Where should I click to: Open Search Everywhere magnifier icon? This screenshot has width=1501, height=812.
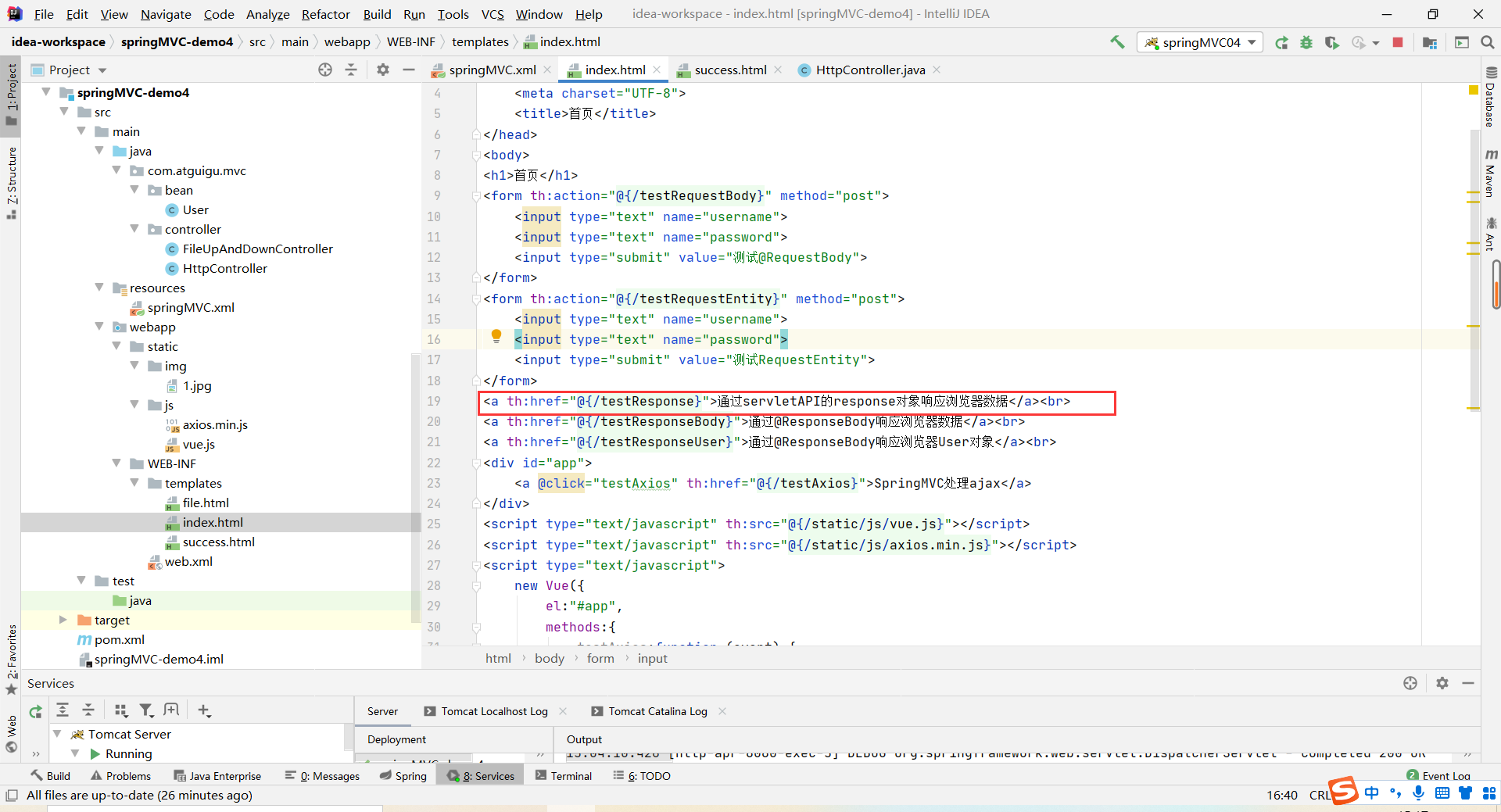tap(1487, 42)
